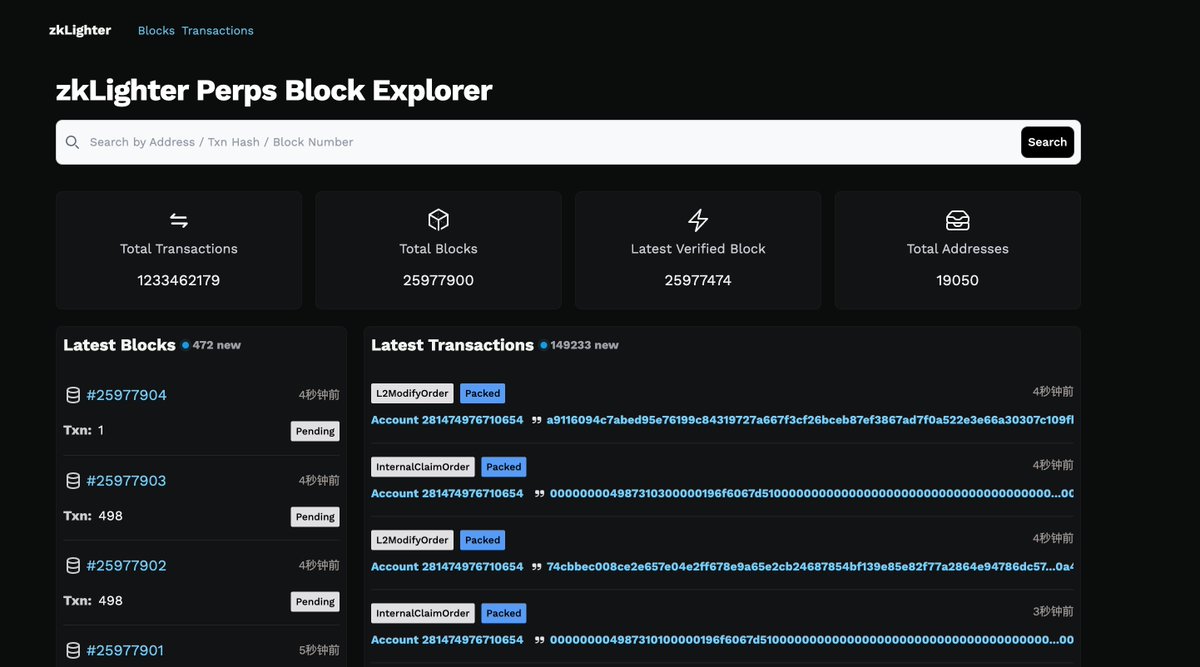1200x667 pixels.
Task: Click the Total Addresses inbox icon
Action: pos(957,220)
